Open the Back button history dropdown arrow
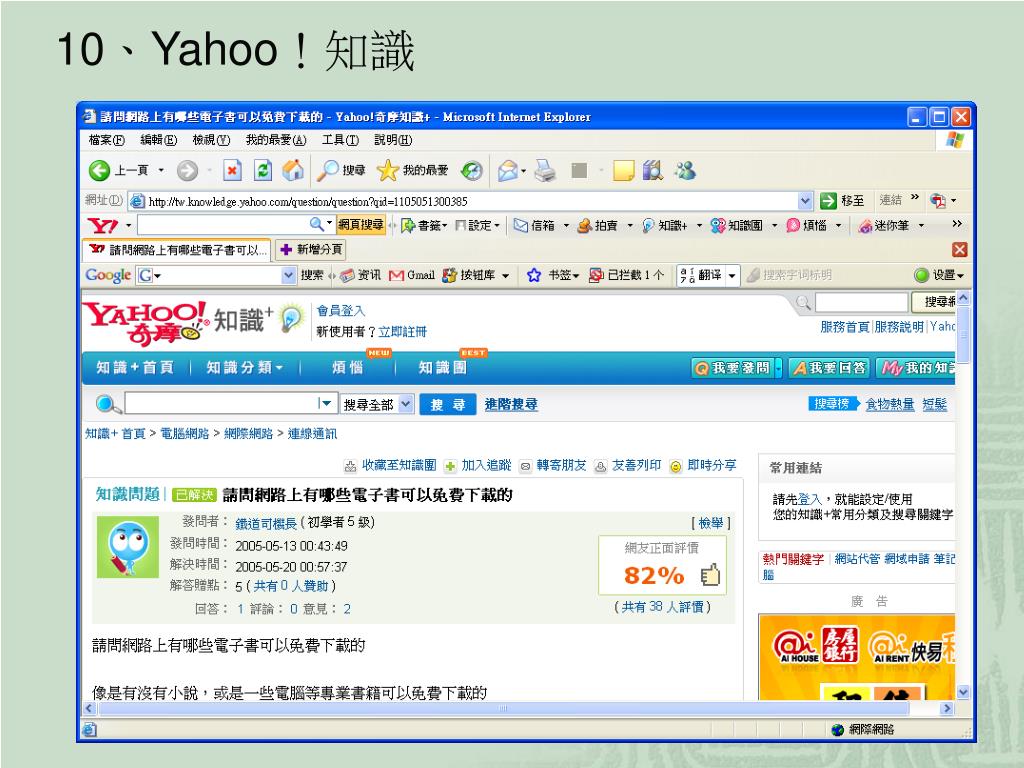Image resolution: width=1024 pixels, height=768 pixels. click(x=161, y=171)
